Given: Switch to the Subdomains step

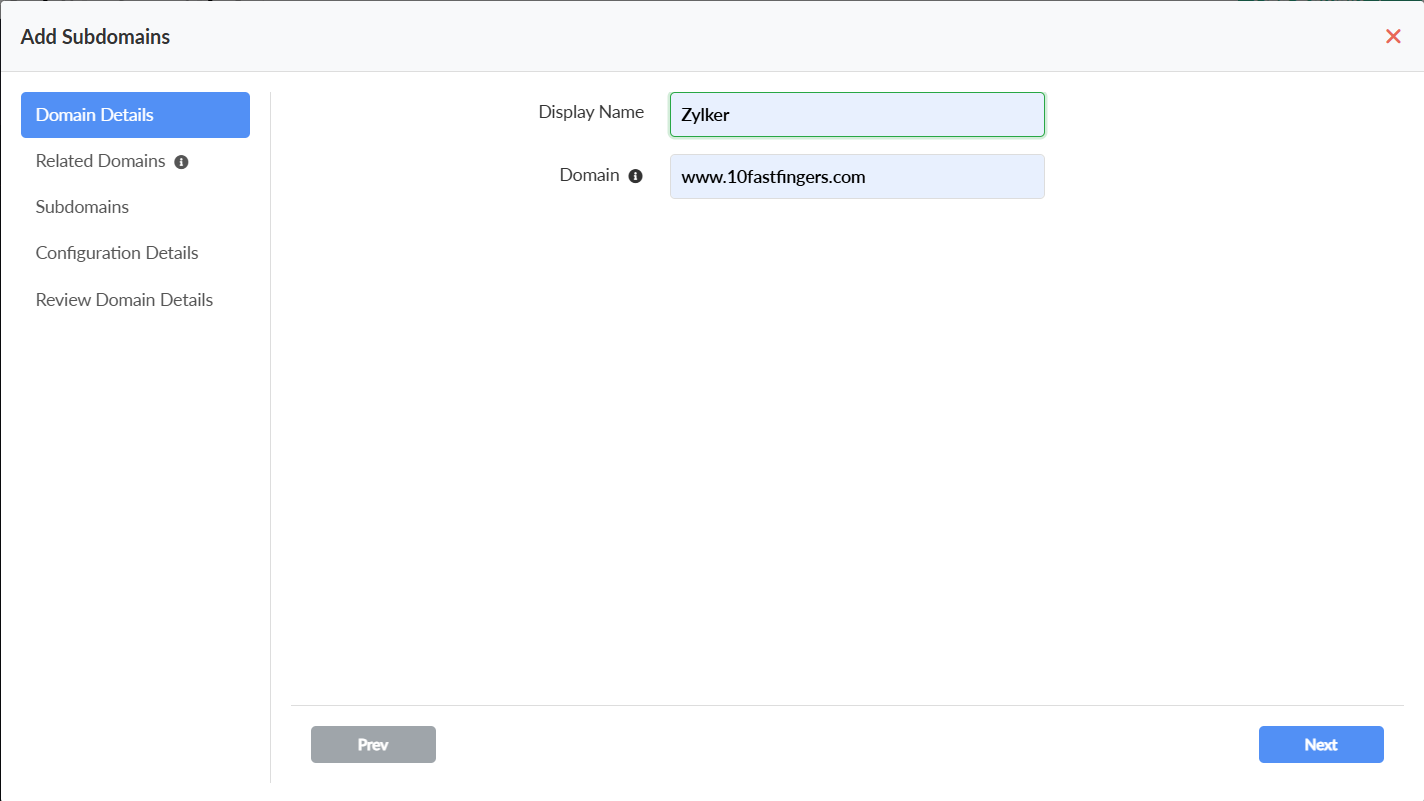Looking at the screenshot, I should [82, 207].
